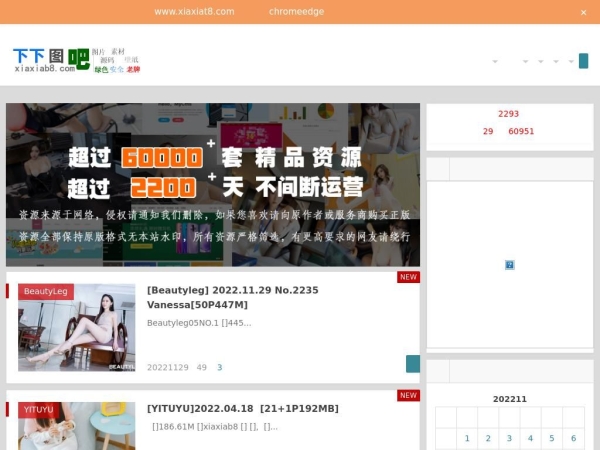Select day 6 in the calendar
This screenshot has width=600, height=450.
573,438
